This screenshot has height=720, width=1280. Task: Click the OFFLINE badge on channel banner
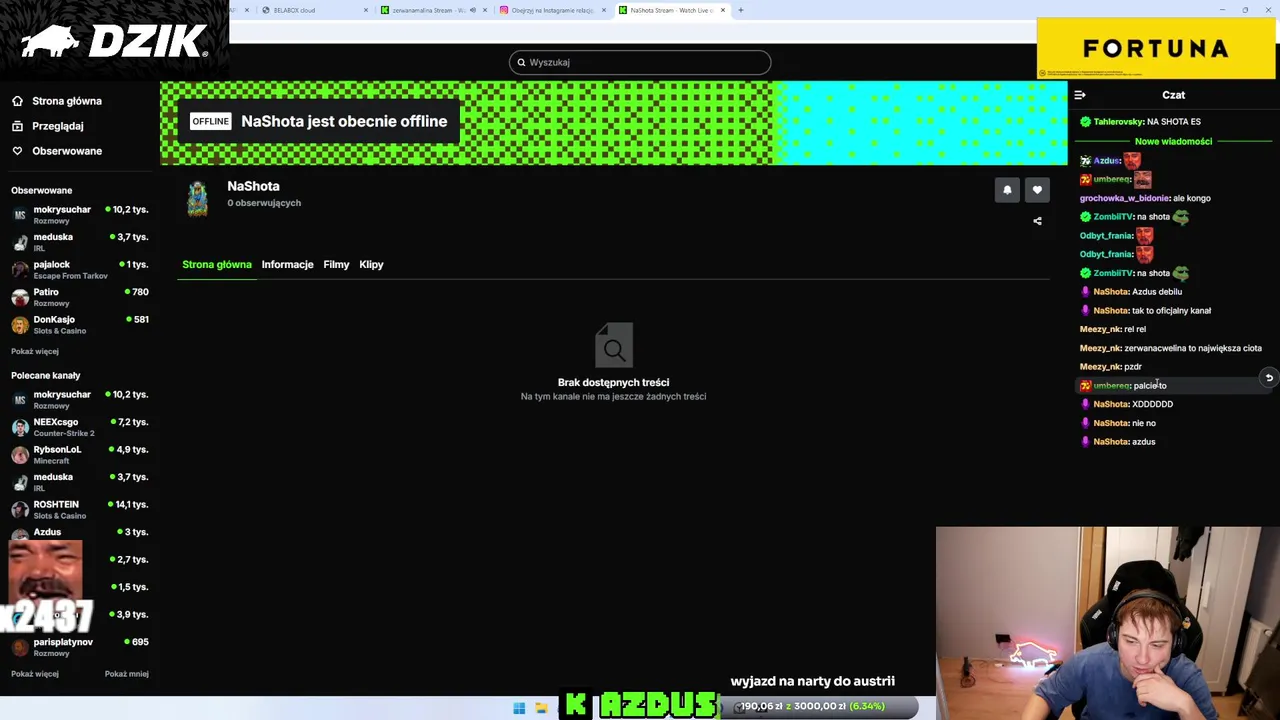(x=210, y=121)
